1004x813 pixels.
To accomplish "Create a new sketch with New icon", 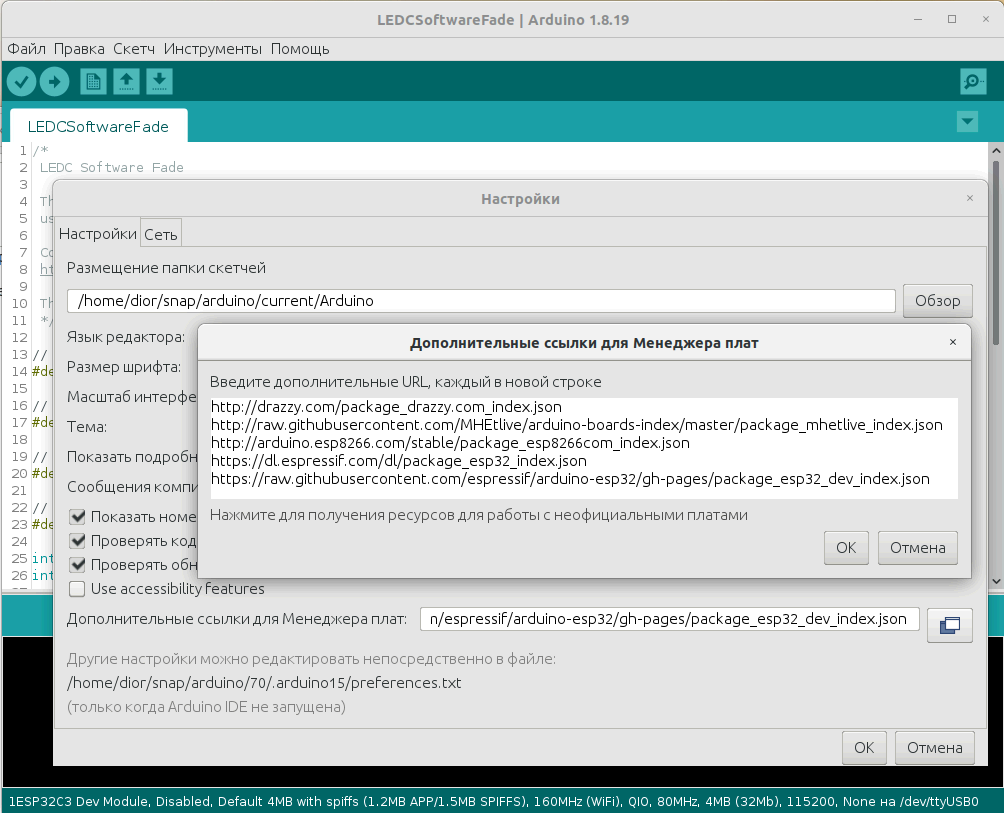I will [93, 82].
